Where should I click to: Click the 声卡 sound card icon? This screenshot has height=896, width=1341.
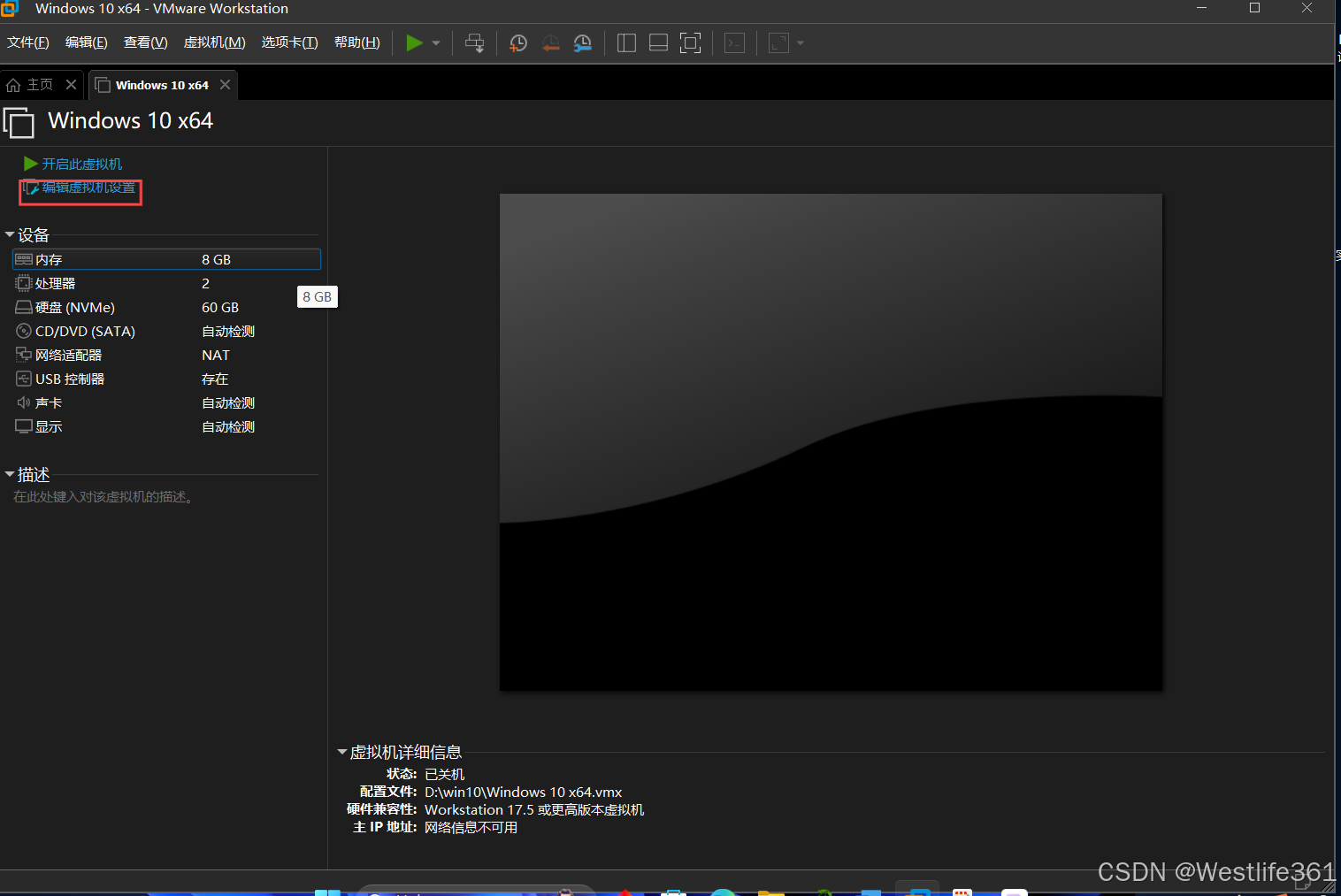24,402
